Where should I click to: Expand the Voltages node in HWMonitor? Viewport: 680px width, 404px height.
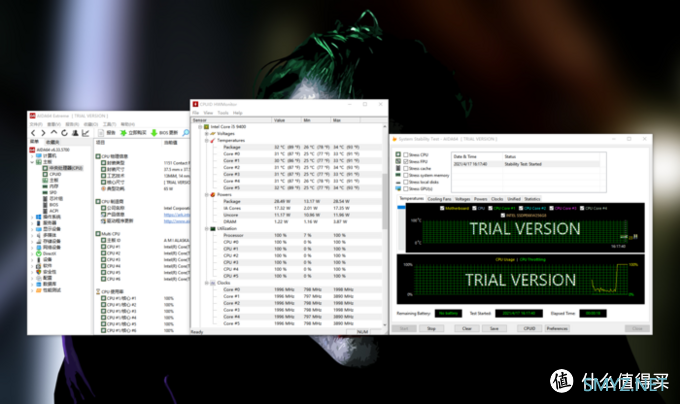206,134
